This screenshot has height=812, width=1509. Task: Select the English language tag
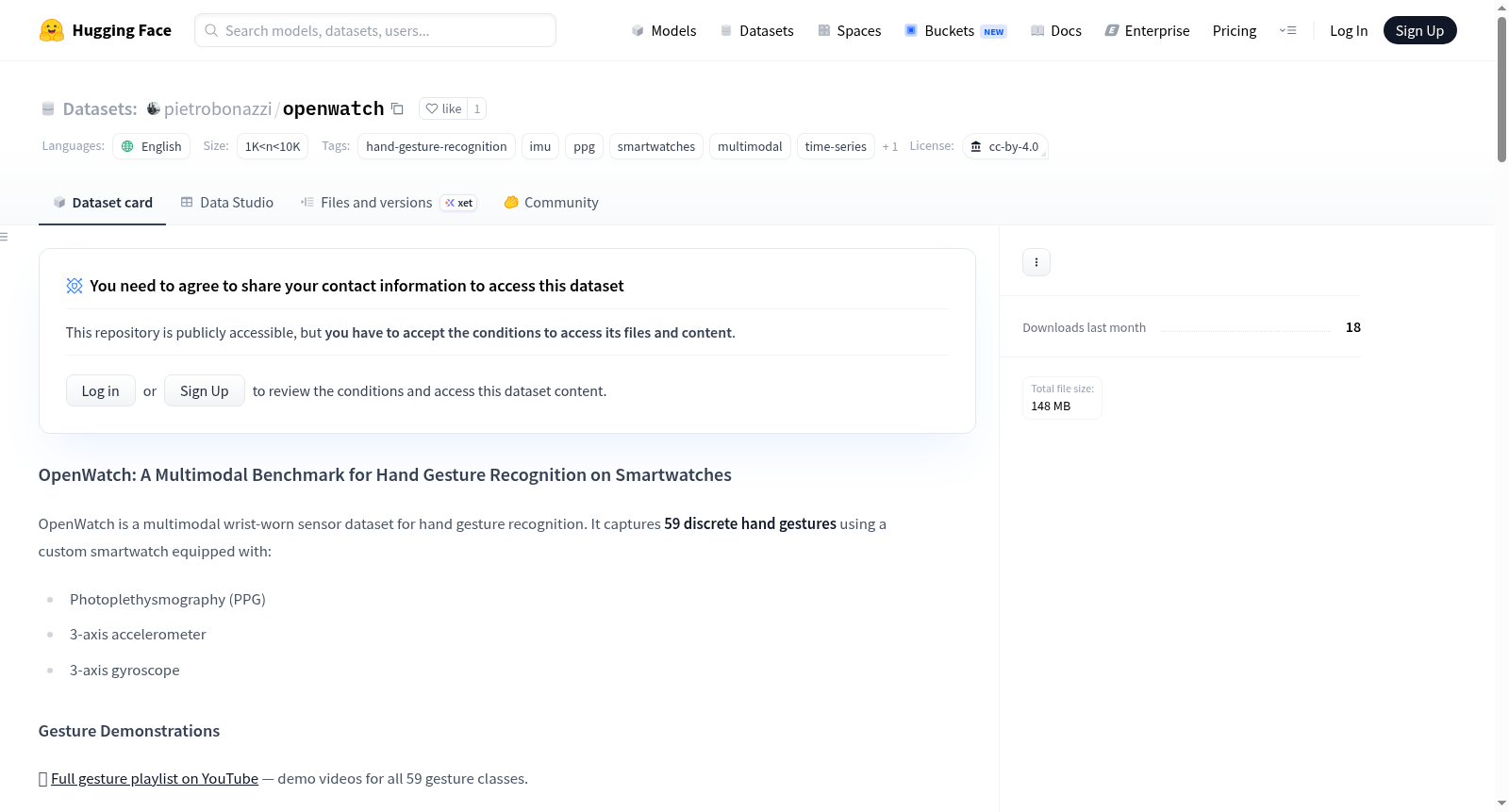tap(152, 146)
